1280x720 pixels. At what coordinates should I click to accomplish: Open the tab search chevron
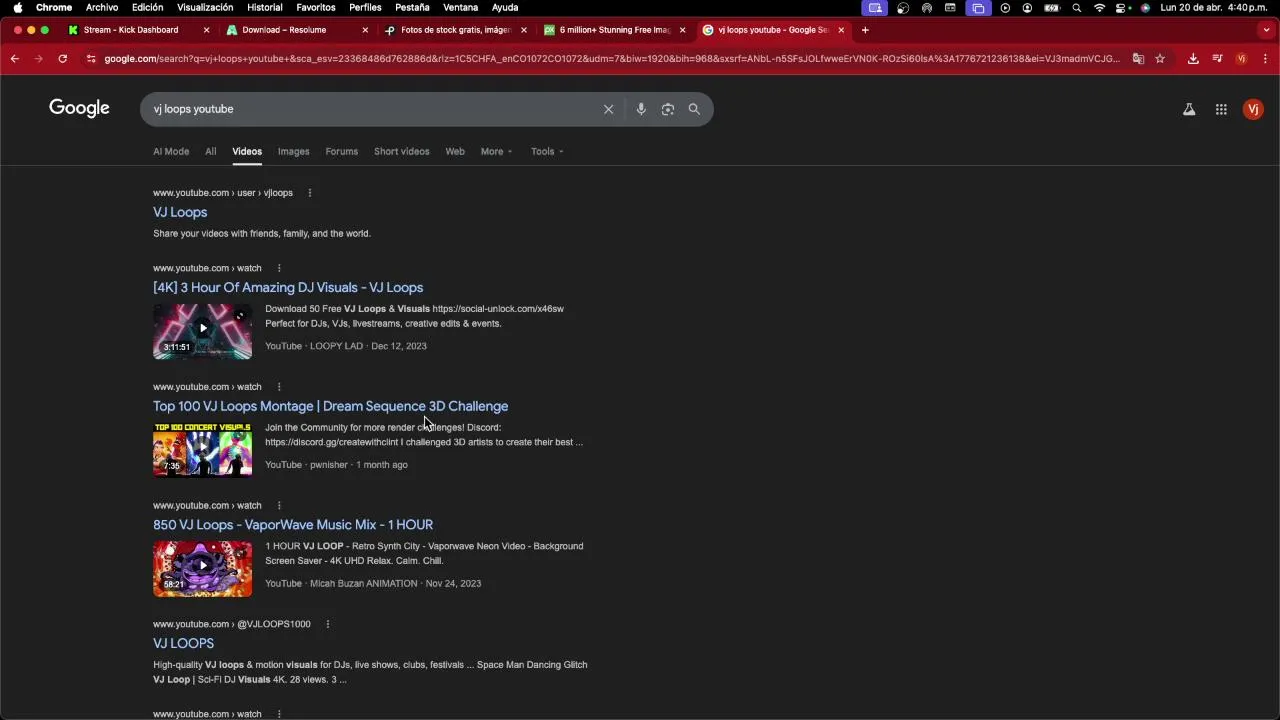click(1266, 30)
